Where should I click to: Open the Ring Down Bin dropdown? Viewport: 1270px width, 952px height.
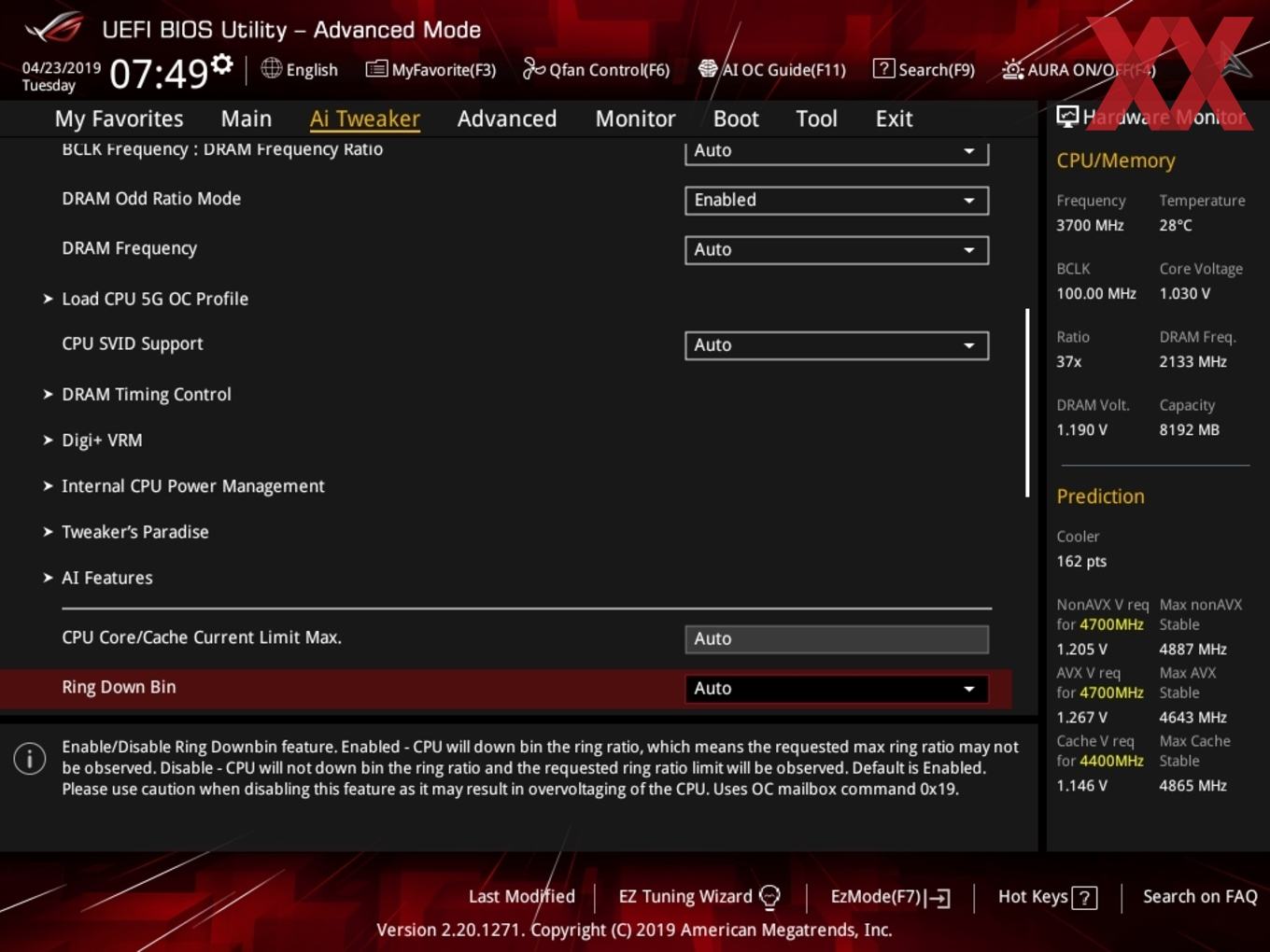(837, 688)
